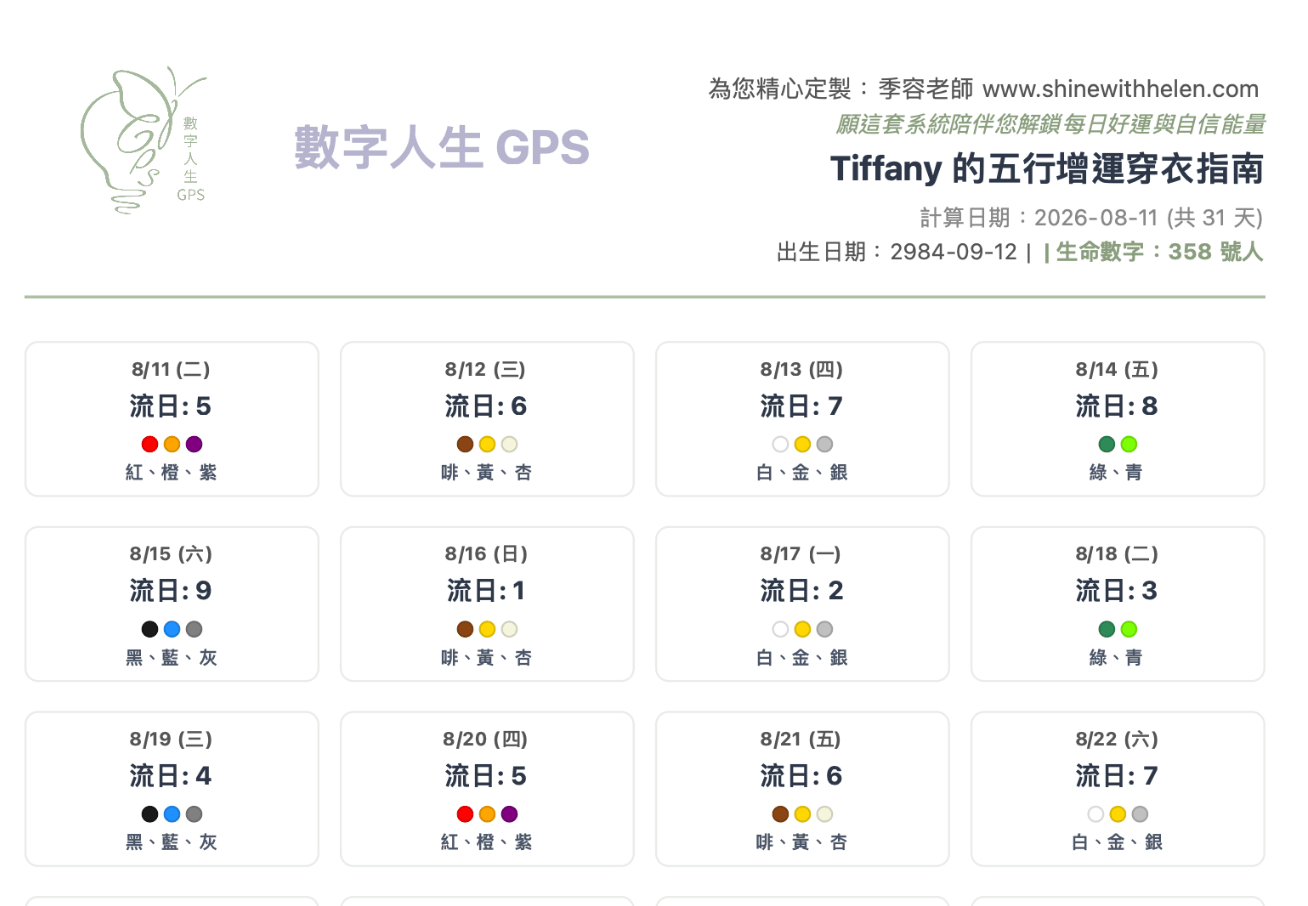The height and width of the screenshot is (906, 1308).
Task: Select the 8/15 (六) date header
Action: pos(171,554)
